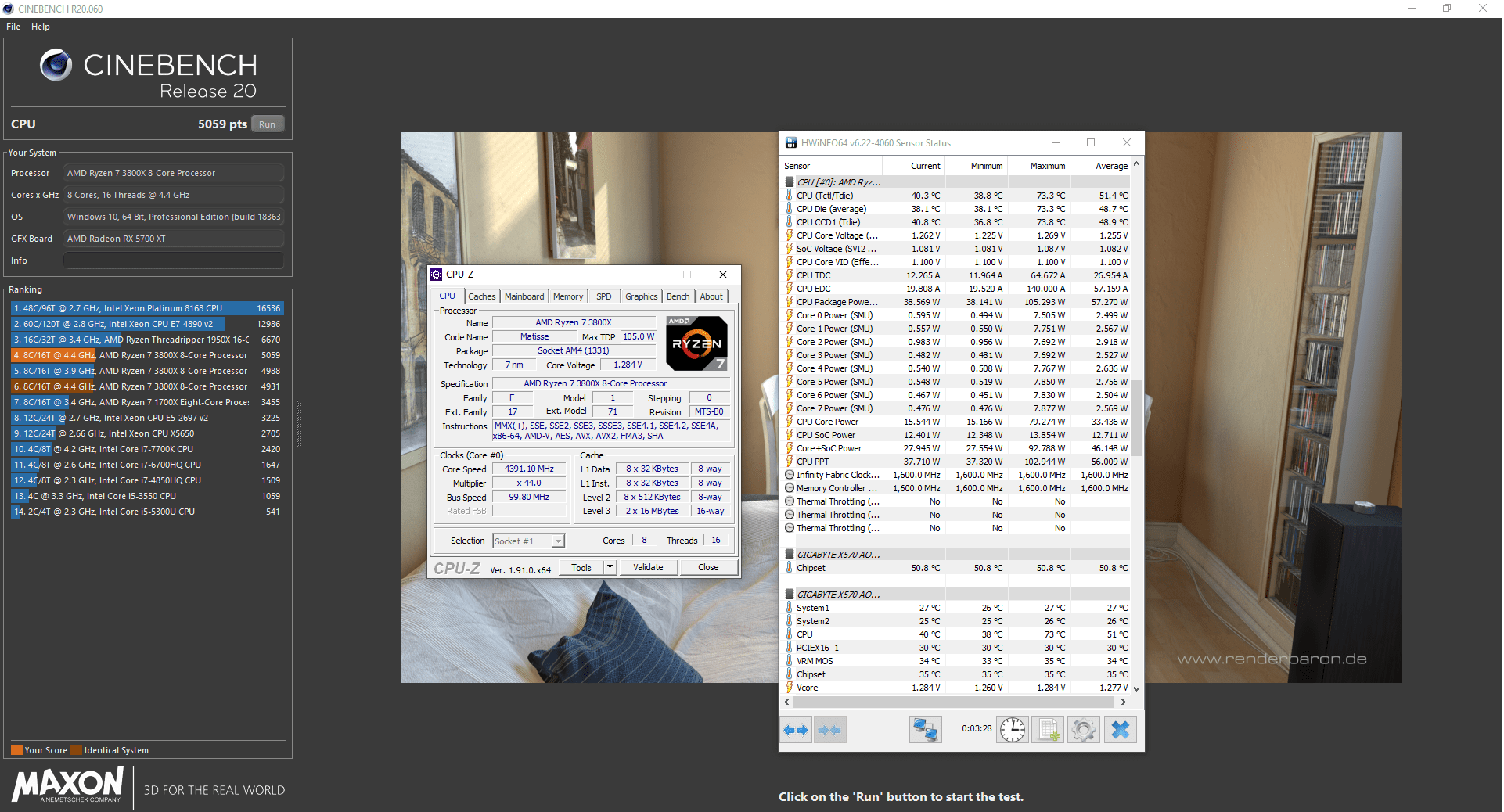Click the blue X icon in HWiNFO toolbar
1504x812 pixels.
coord(1121,730)
